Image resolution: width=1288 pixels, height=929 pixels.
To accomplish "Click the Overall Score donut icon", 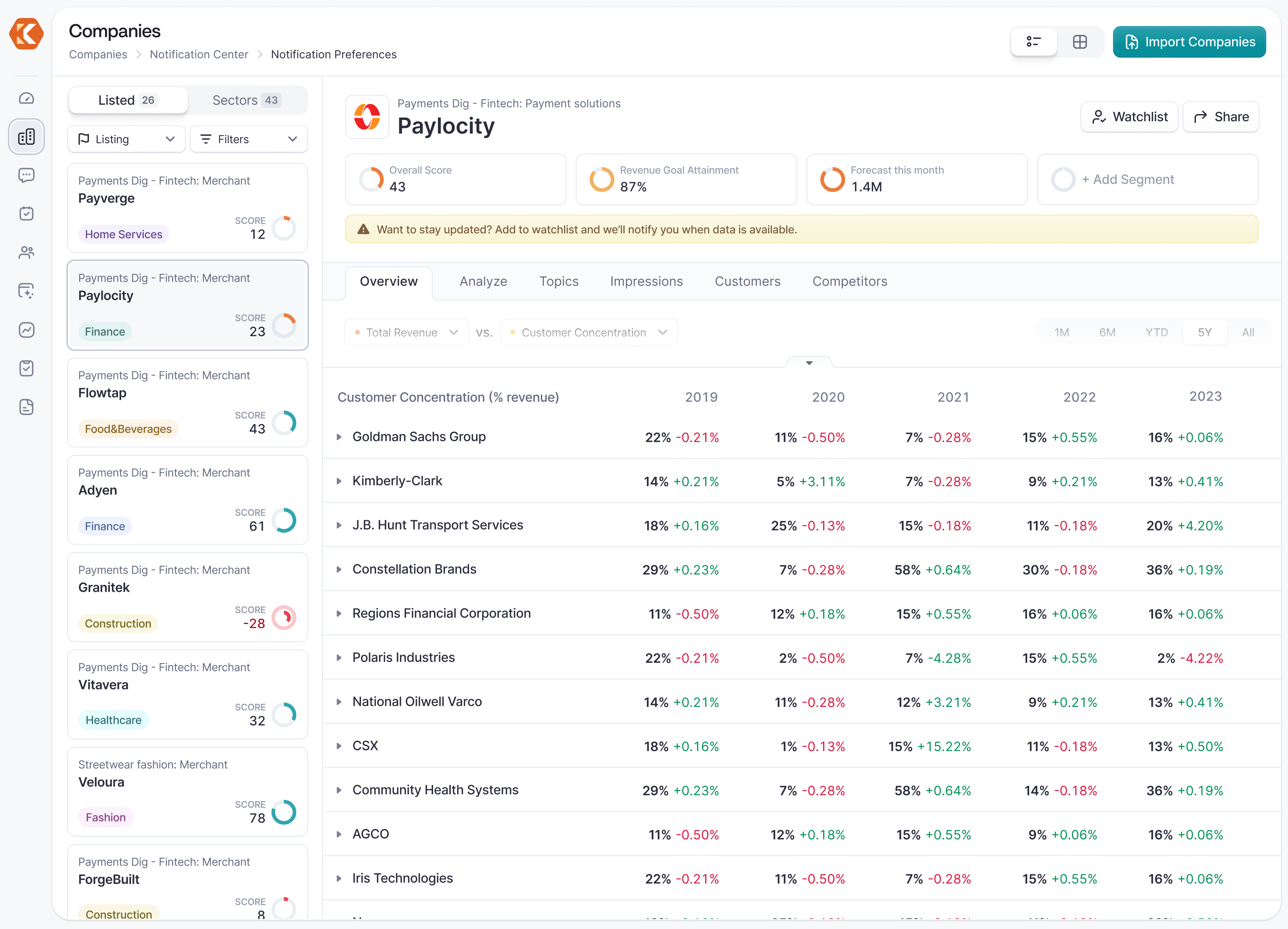I will coord(372,179).
